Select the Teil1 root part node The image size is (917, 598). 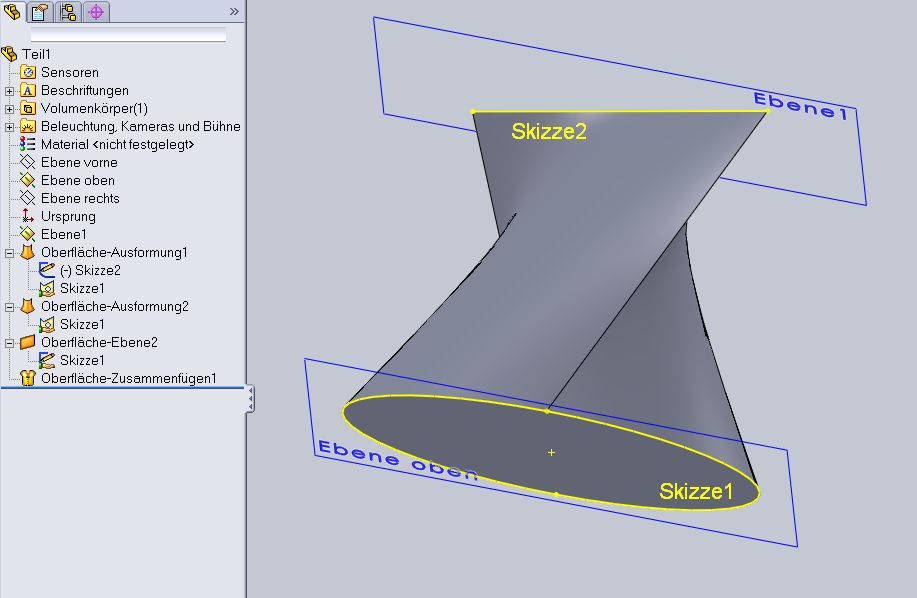(36, 54)
